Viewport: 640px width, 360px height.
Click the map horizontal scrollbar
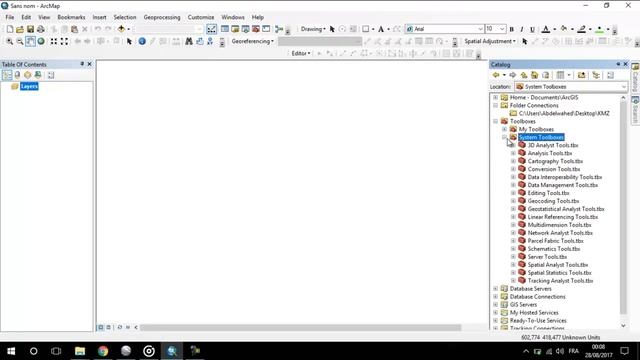[300, 327]
